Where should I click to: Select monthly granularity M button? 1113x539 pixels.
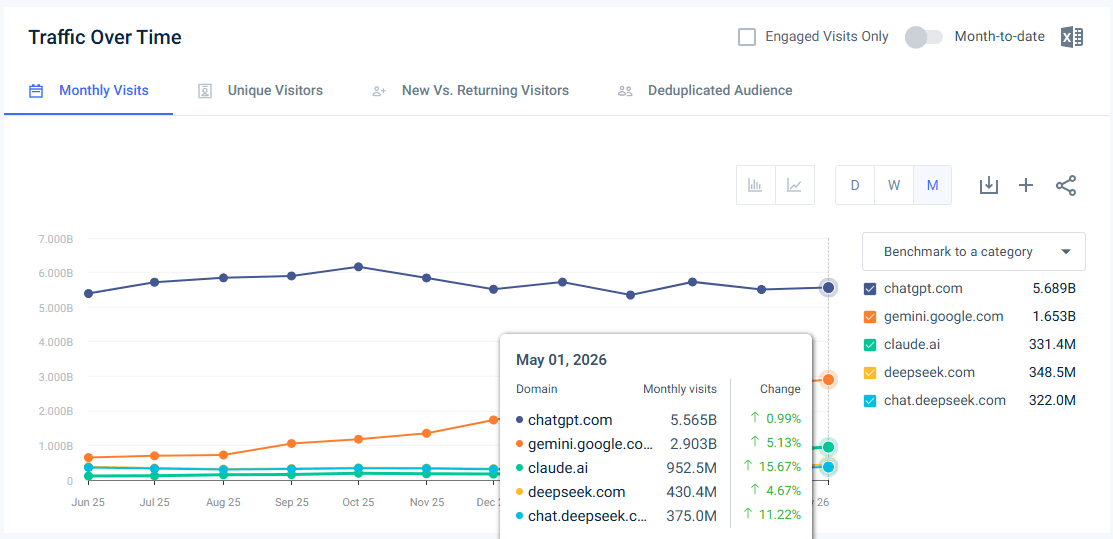click(x=933, y=185)
